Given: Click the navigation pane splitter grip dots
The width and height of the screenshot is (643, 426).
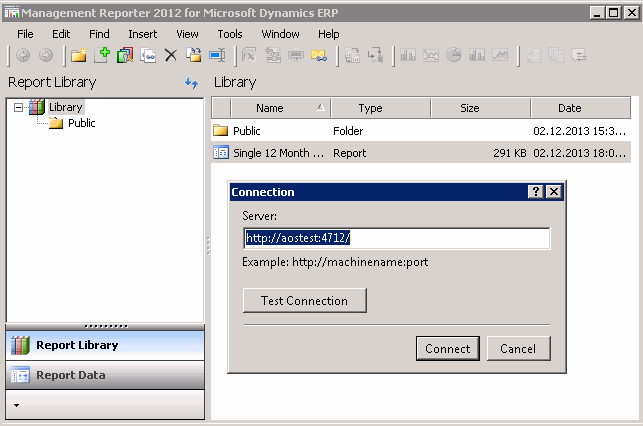Looking at the screenshot, I should pos(106,326).
